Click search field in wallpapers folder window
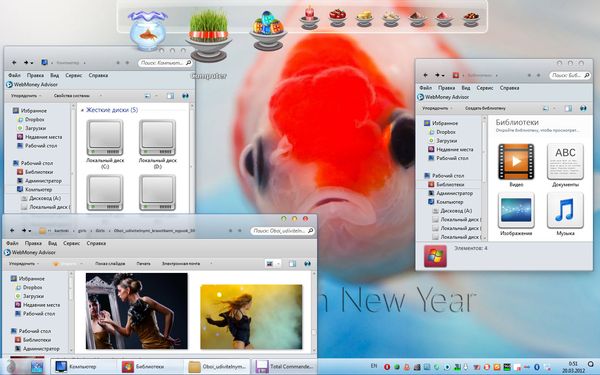Image resolution: width=600 pixels, height=375 pixels. [x=282, y=231]
